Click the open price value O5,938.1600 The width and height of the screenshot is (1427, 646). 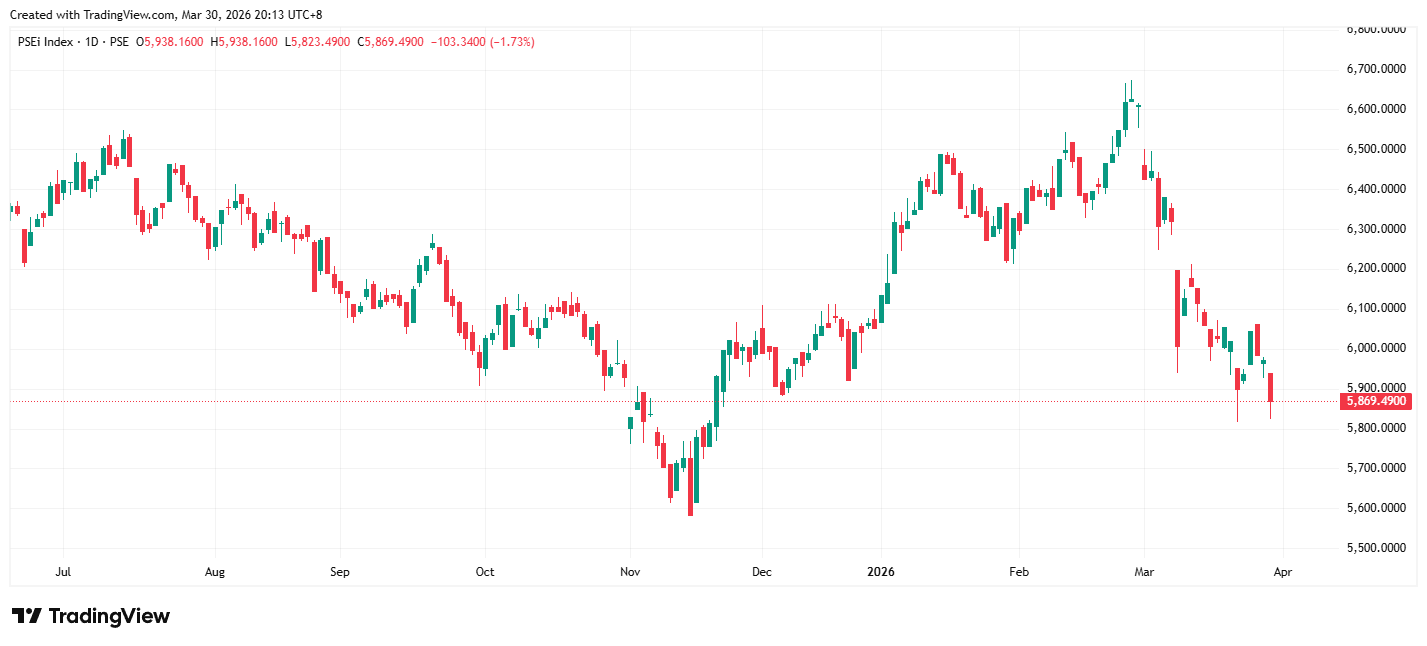(170, 42)
